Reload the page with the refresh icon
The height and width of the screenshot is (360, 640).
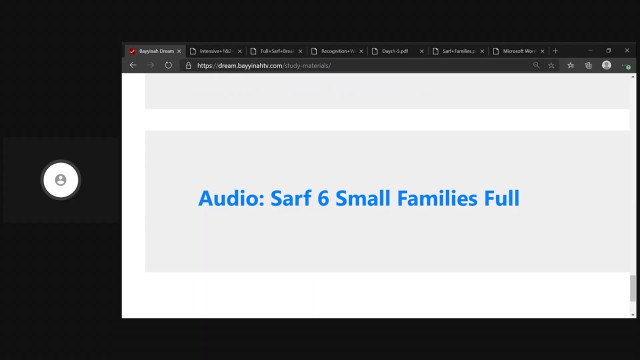[168, 65]
